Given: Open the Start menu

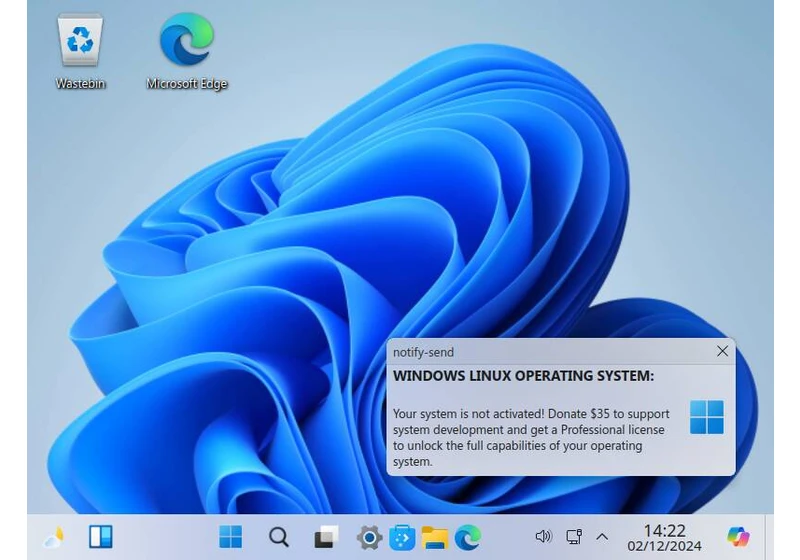Looking at the screenshot, I should click(x=231, y=537).
